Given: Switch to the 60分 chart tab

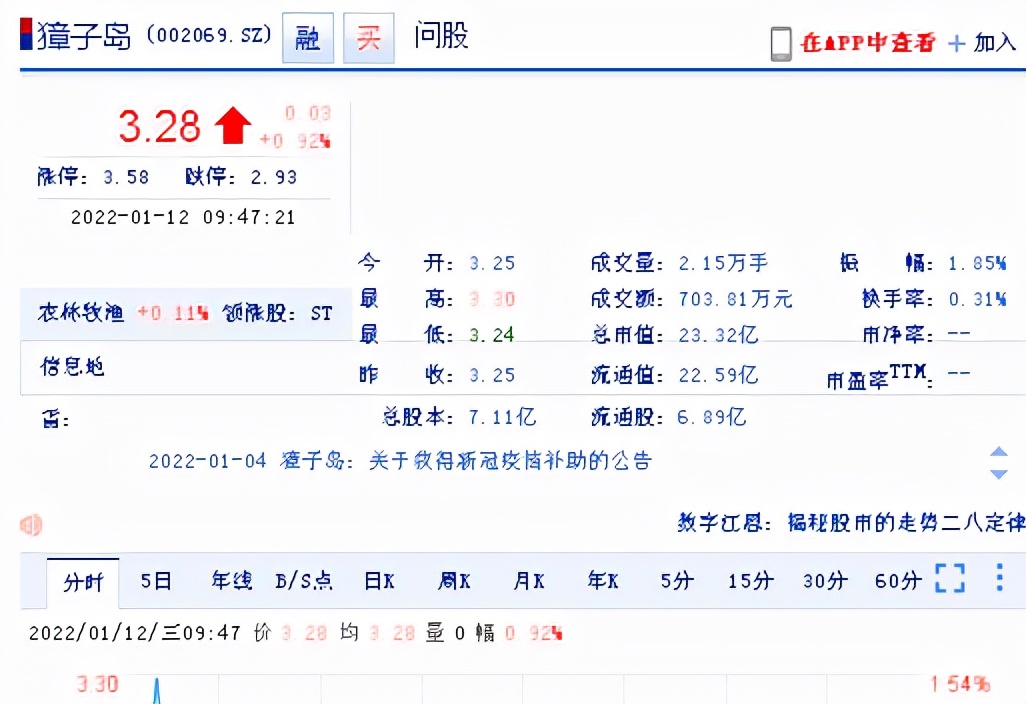Looking at the screenshot, I should tap(898, 581).
